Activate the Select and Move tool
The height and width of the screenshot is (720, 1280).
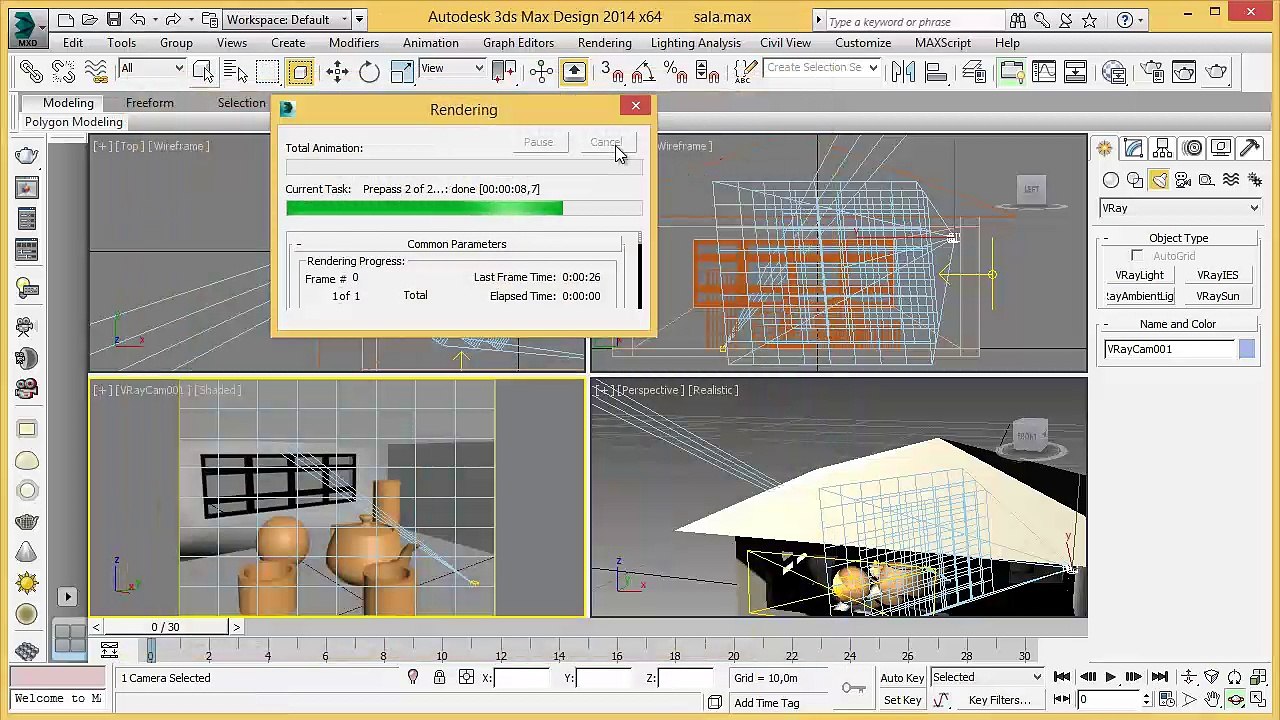point(337,71)
